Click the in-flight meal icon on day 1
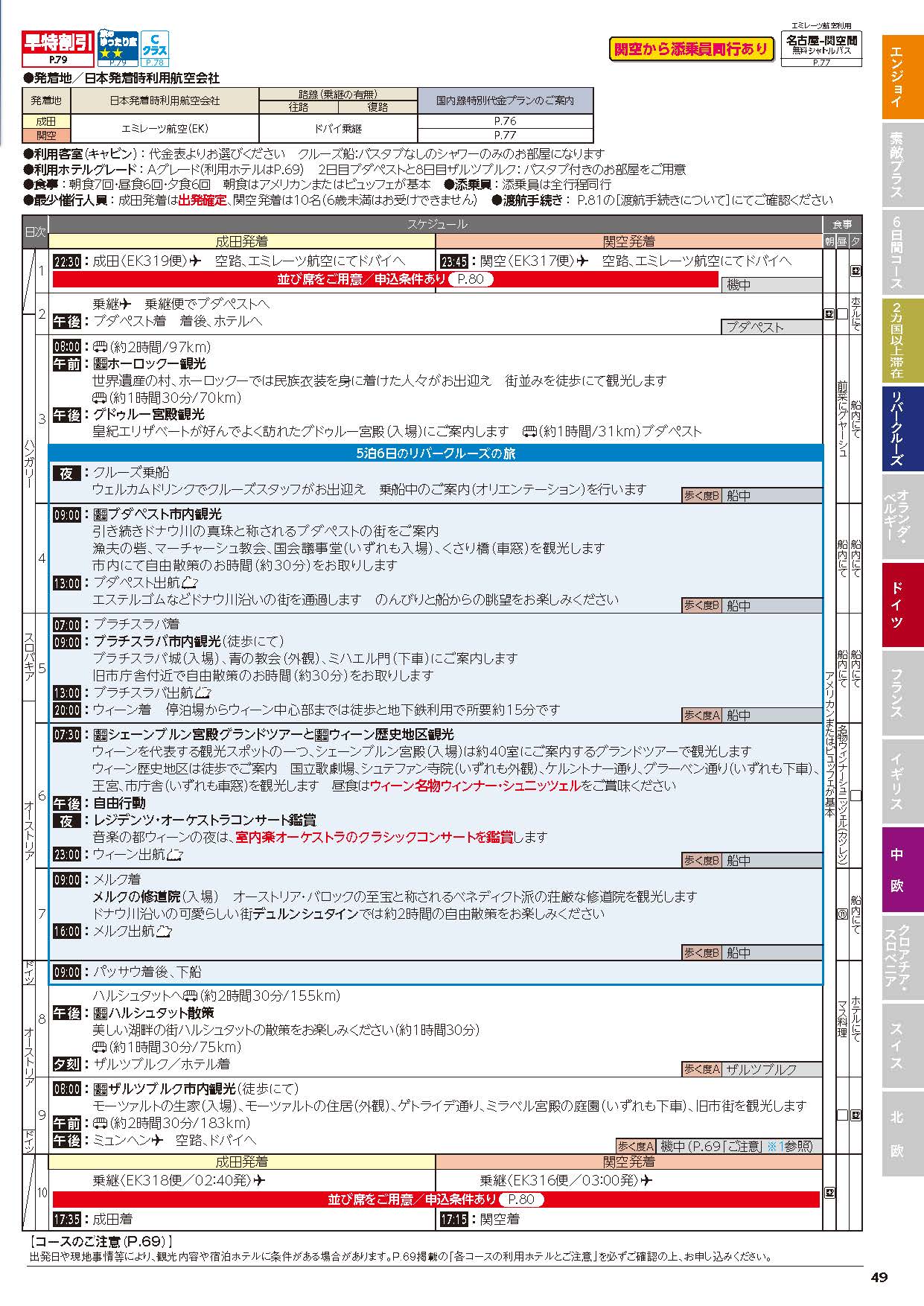The height and width of the screenshot is (1306, 924). click(x=856, y=271)
